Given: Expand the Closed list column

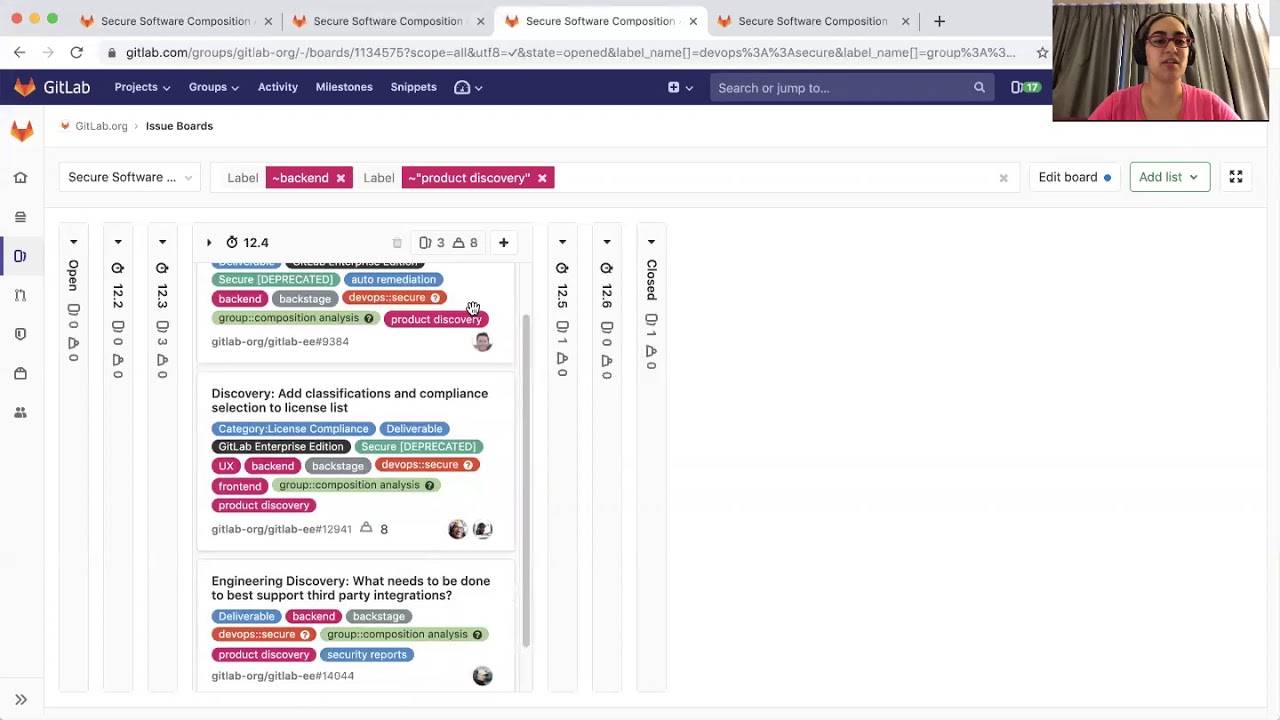Looking at the screenshot, I should coord(651,242).
